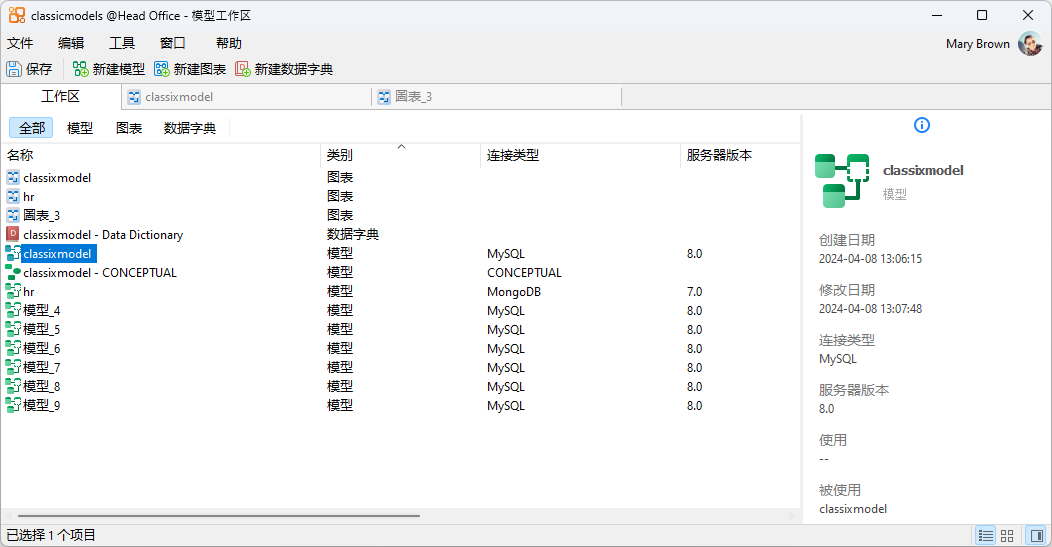1052x547 pixels.
Task: Open the 编辑 menu
Action: click(x=71, y=44)
